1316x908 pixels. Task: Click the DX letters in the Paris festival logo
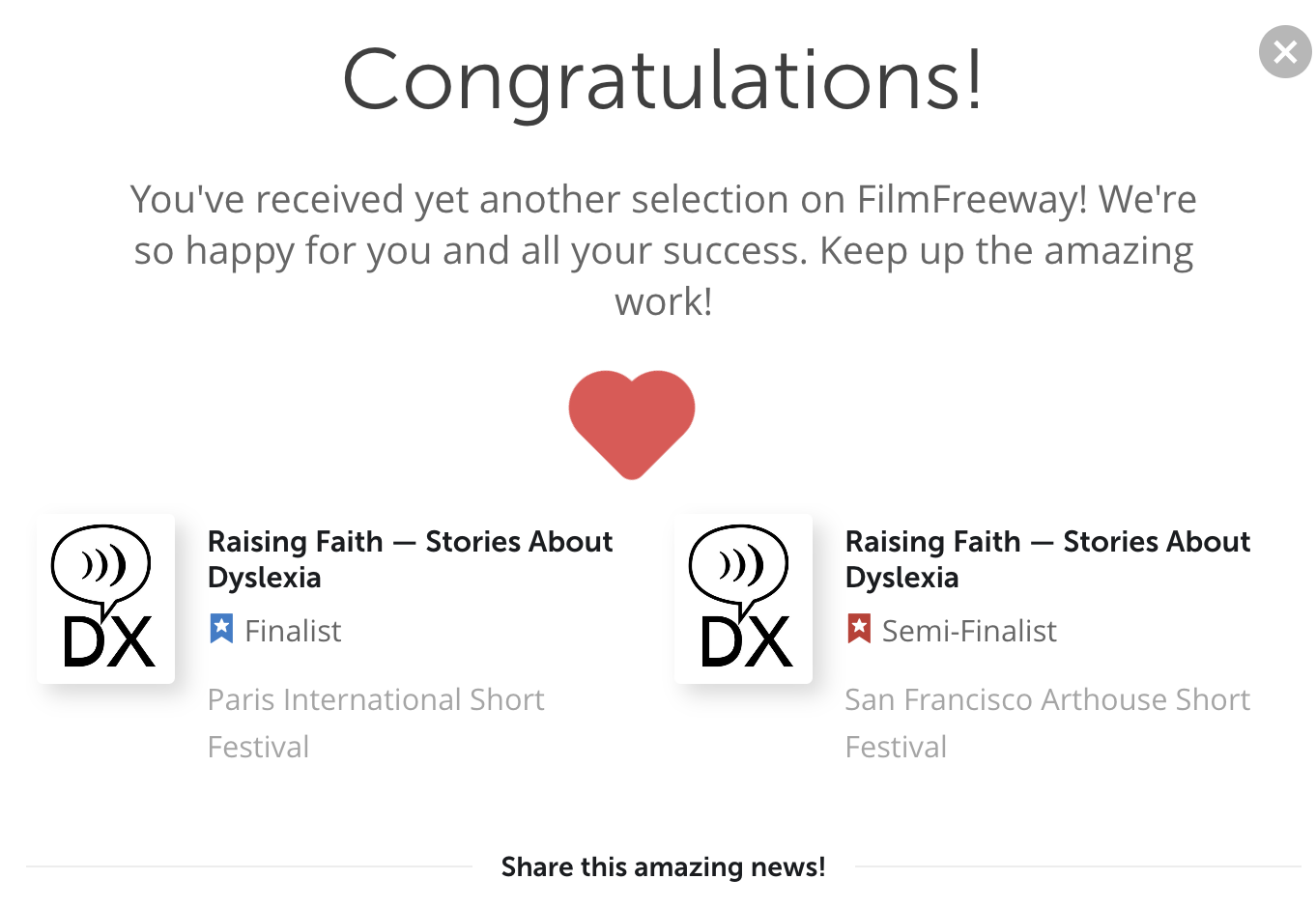[x=108, y=642]
